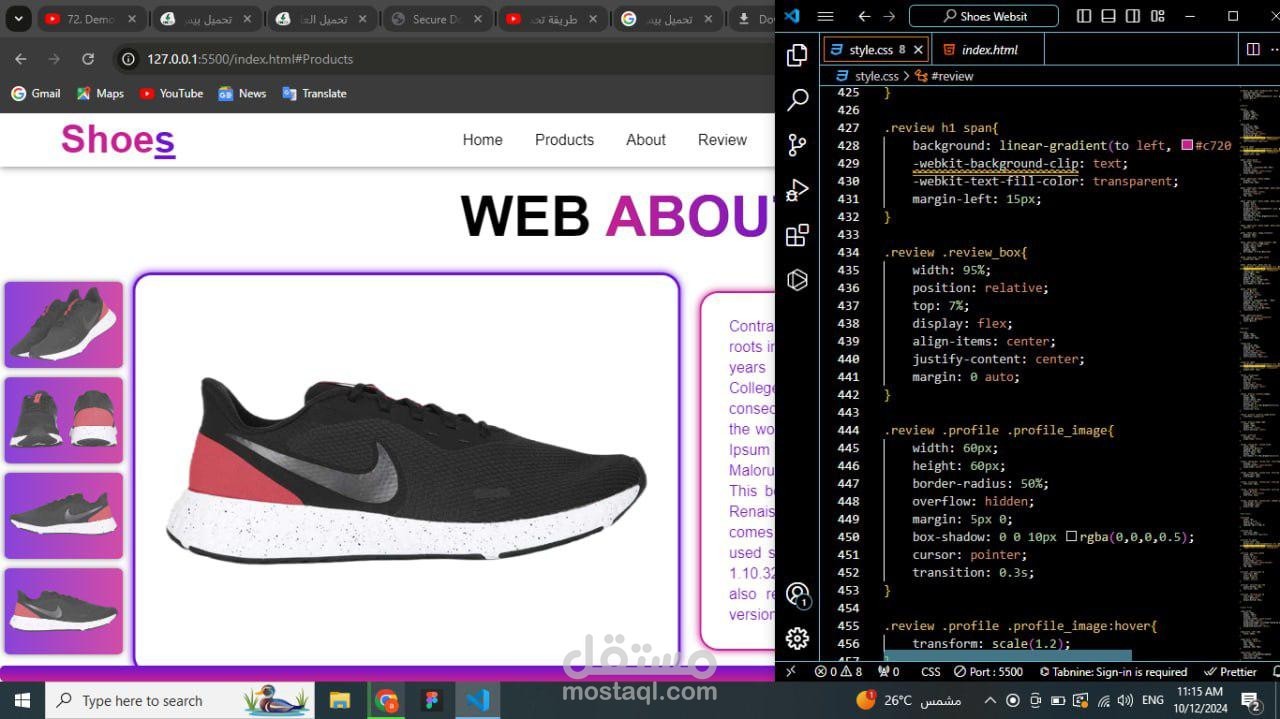
Task: Click the Windows 'Type here to search' box
Action: tap(180, 700)
